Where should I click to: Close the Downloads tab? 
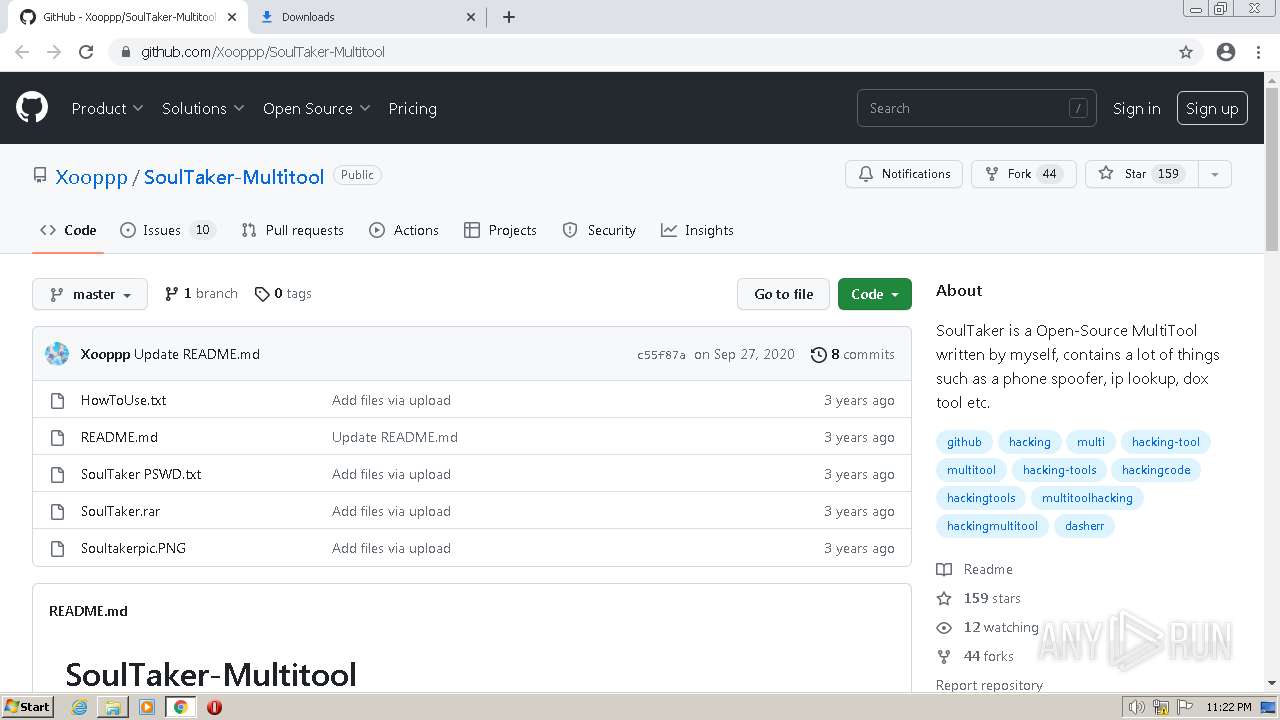(x=472, y=17)
